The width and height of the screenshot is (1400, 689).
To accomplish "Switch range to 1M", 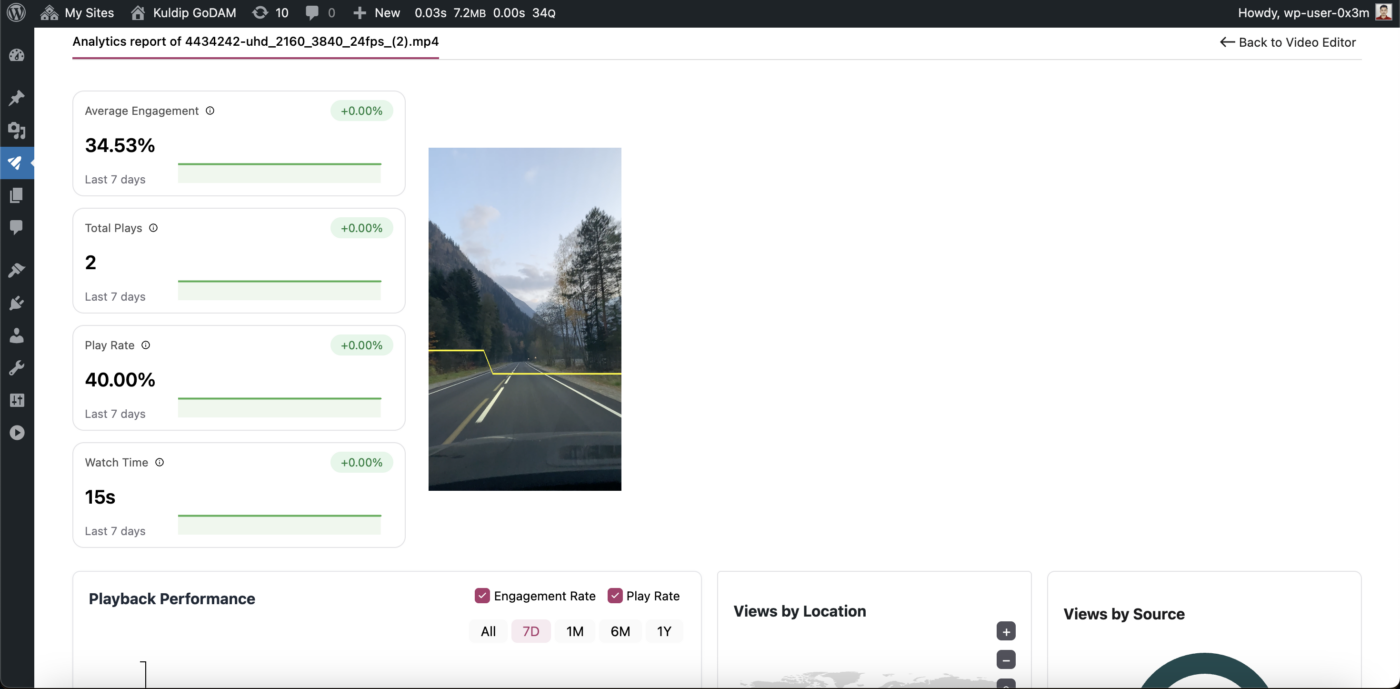I will pyautogui.click(x=575, y=631).
